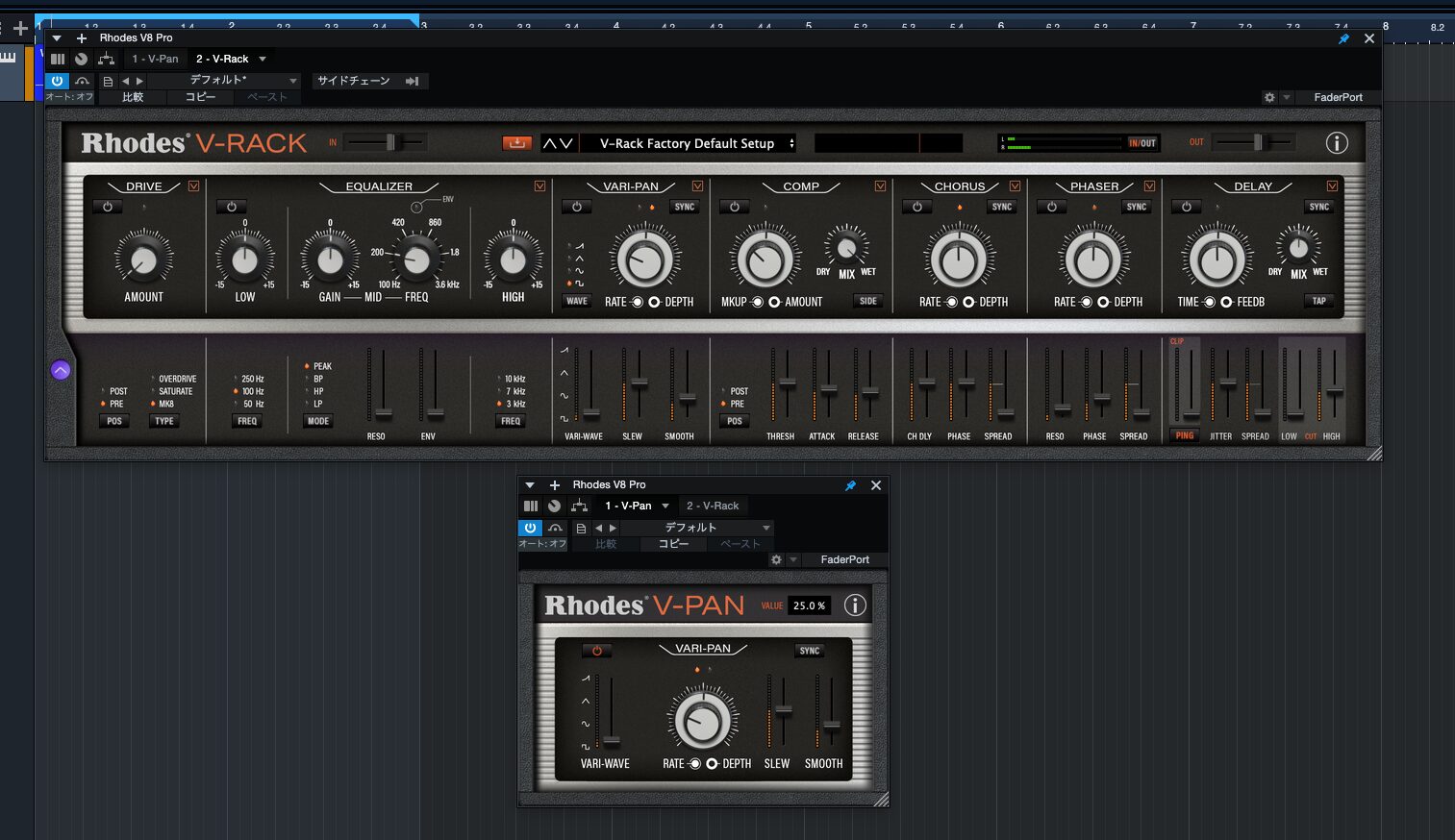This screenshot has width=1455, height=840.
Task: Click the V-Rack IN level slider
Action: [x=385, y=142]
